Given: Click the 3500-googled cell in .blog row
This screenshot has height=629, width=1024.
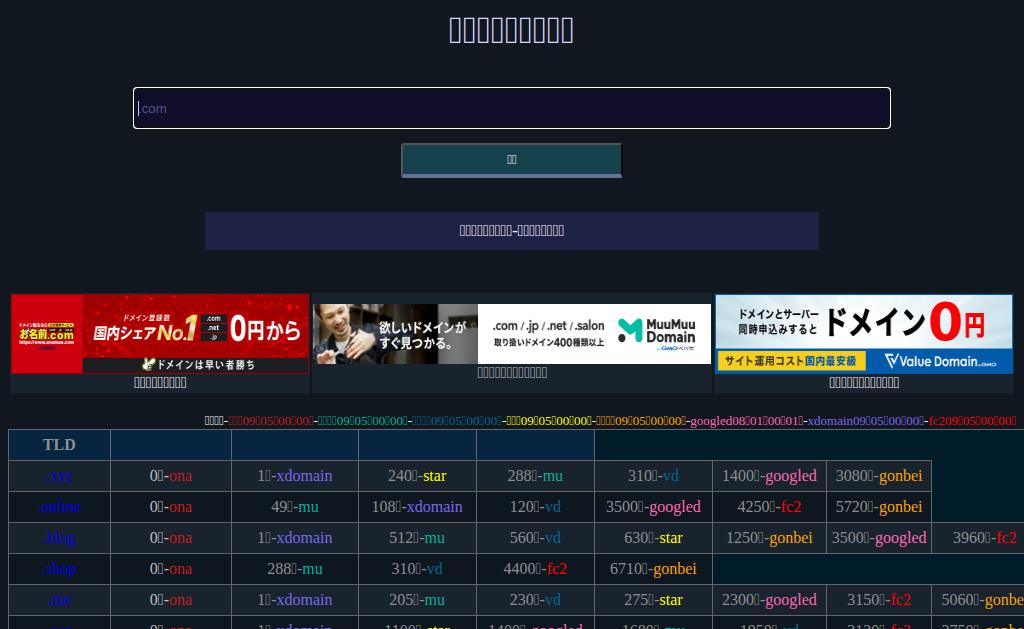Looking at the screenshot, I should [879, 538].
